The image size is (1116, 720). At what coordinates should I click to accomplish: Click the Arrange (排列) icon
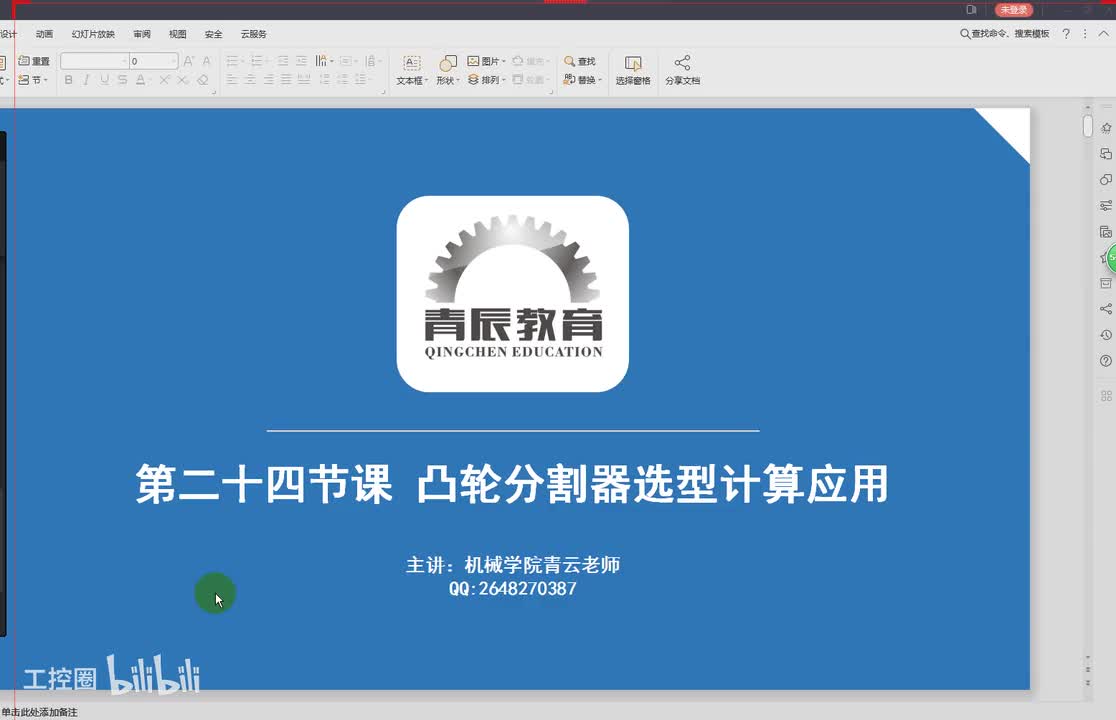[473, 80]
